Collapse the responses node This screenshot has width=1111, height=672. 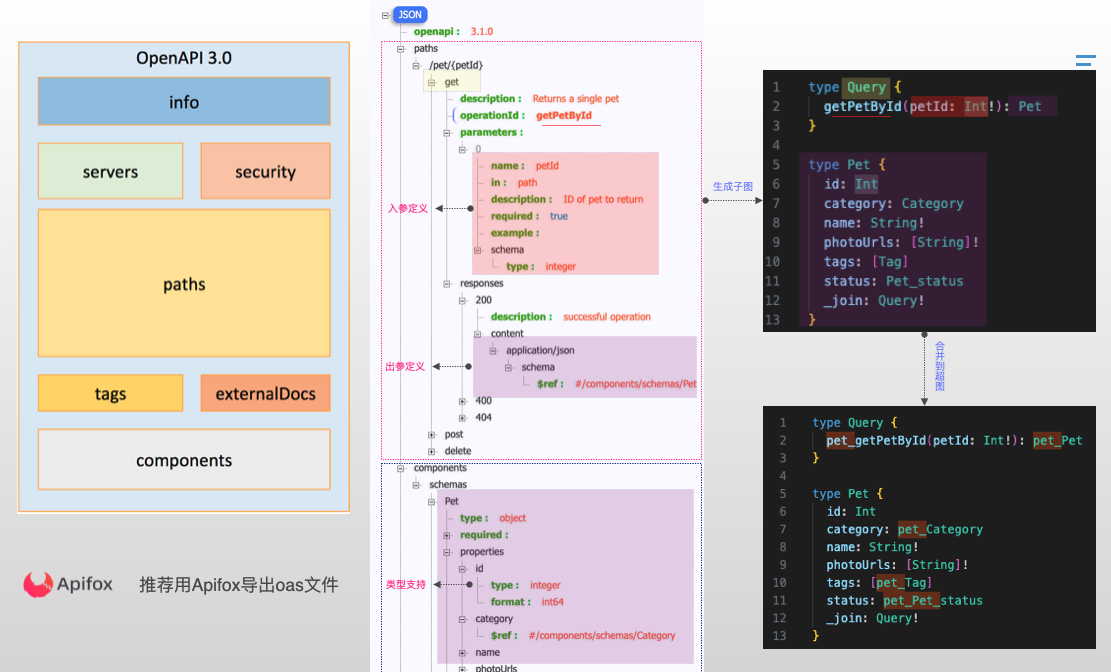point(447,284)
